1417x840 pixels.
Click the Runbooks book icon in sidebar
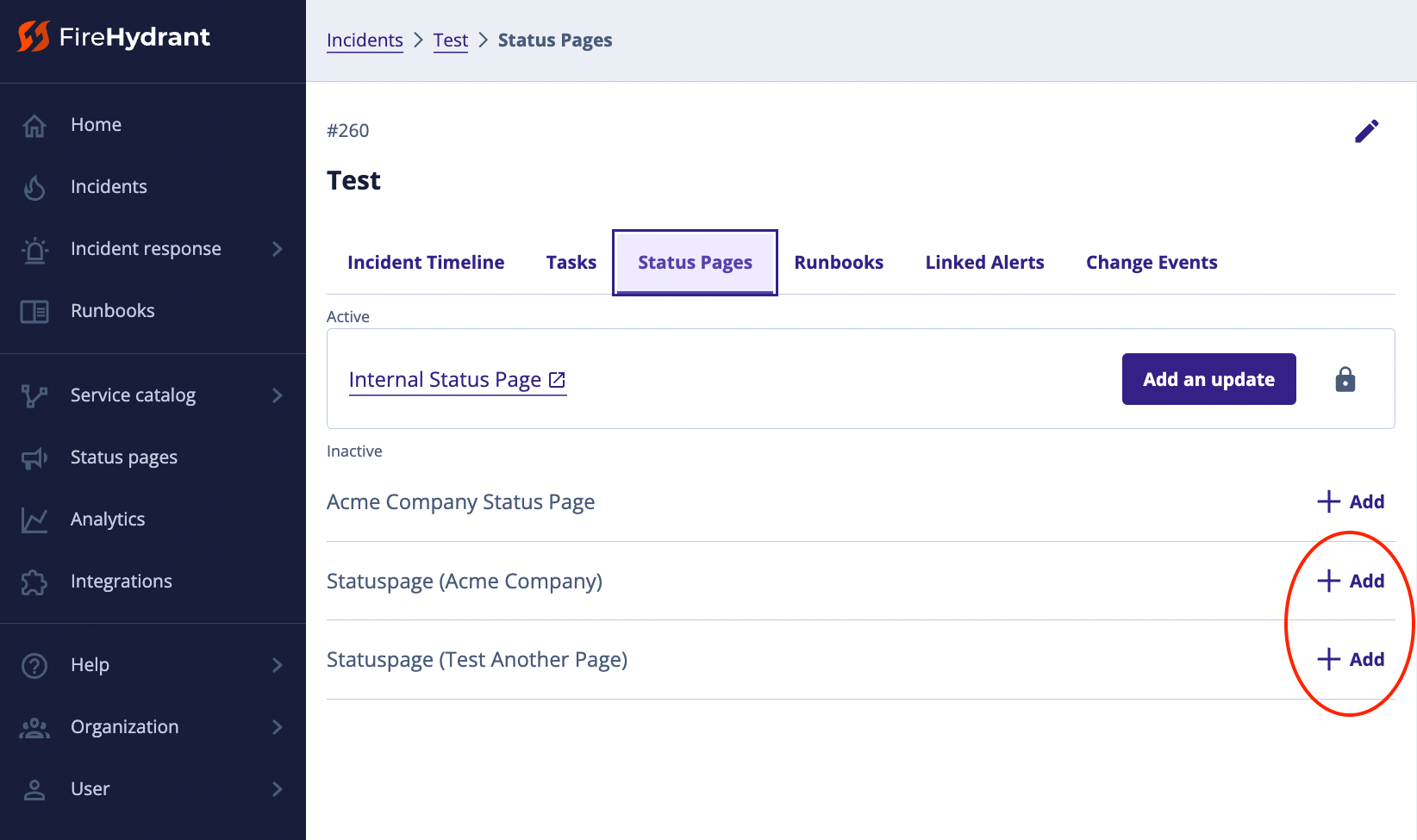pos(34,311)
